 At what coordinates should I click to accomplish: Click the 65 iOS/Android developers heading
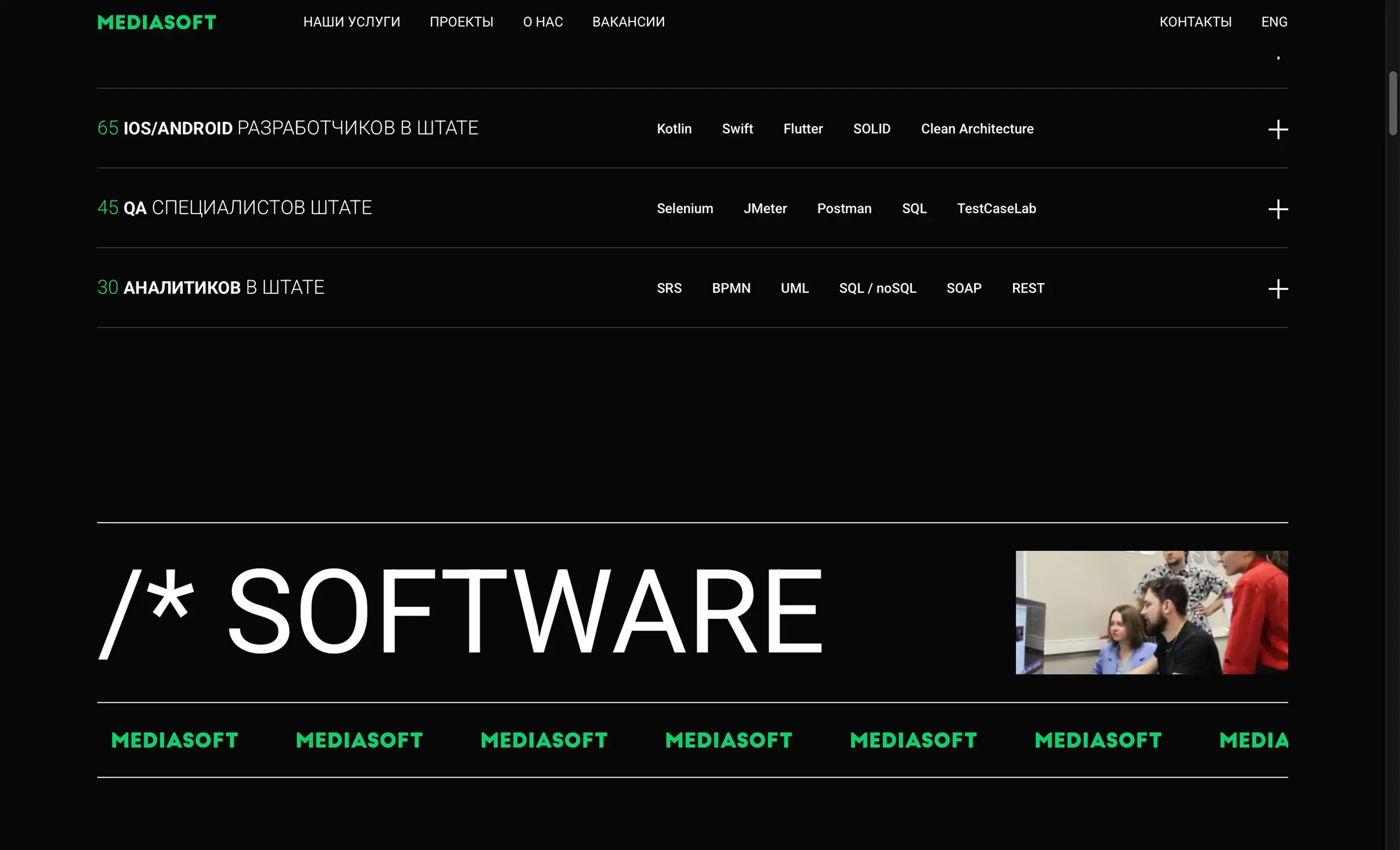(288, 128)
